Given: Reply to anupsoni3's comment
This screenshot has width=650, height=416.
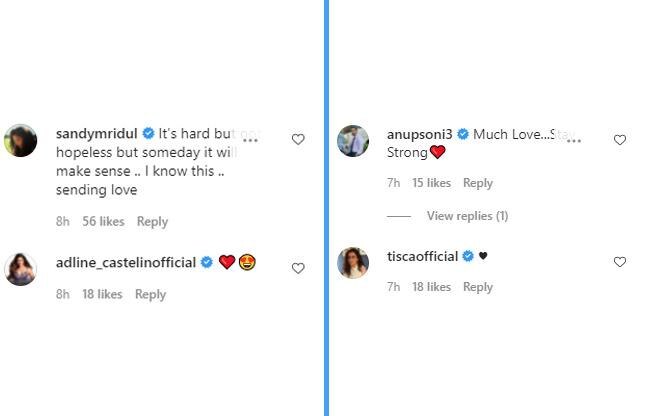Looking at the screenshot, I should tap(478, 183).
